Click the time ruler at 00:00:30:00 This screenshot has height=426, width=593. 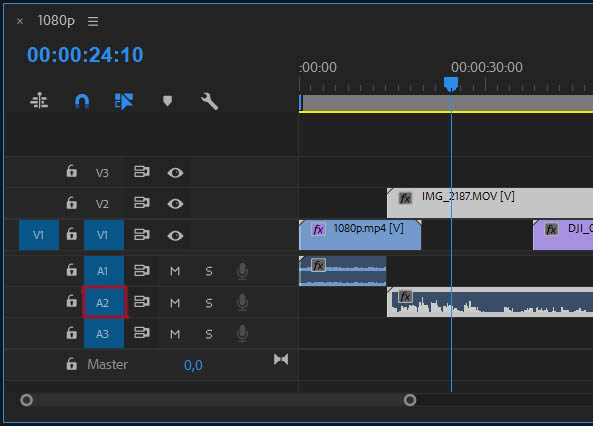tap(486, 67)
